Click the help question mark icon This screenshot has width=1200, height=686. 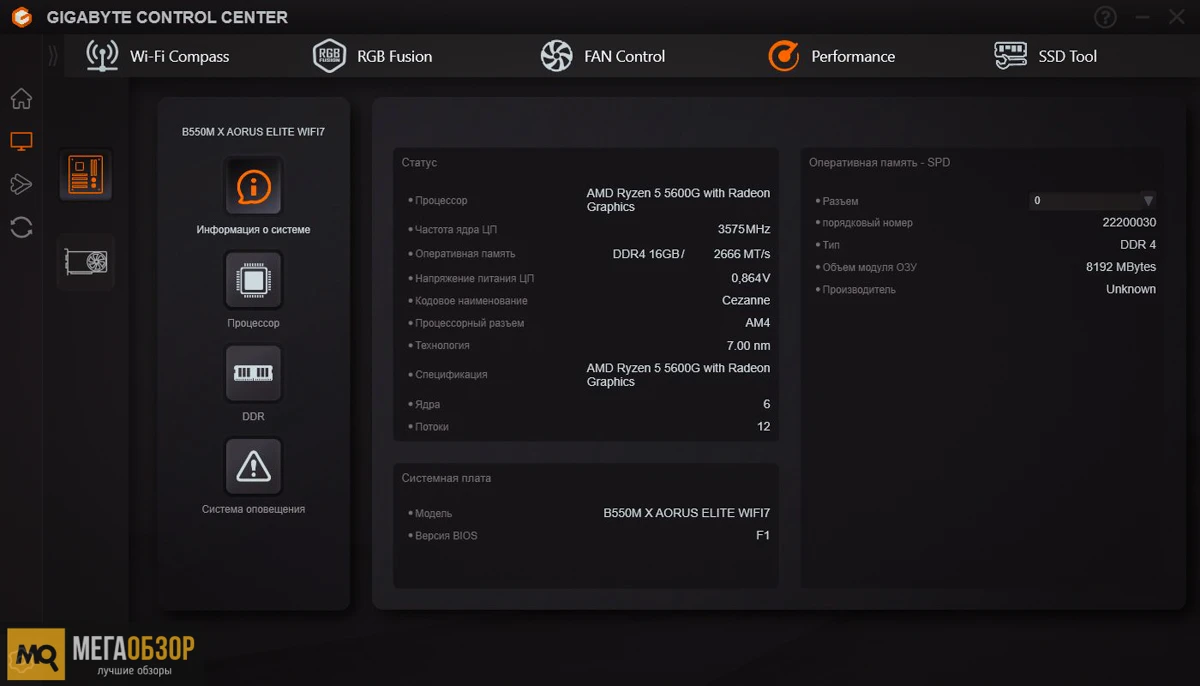pos(1105,17)
